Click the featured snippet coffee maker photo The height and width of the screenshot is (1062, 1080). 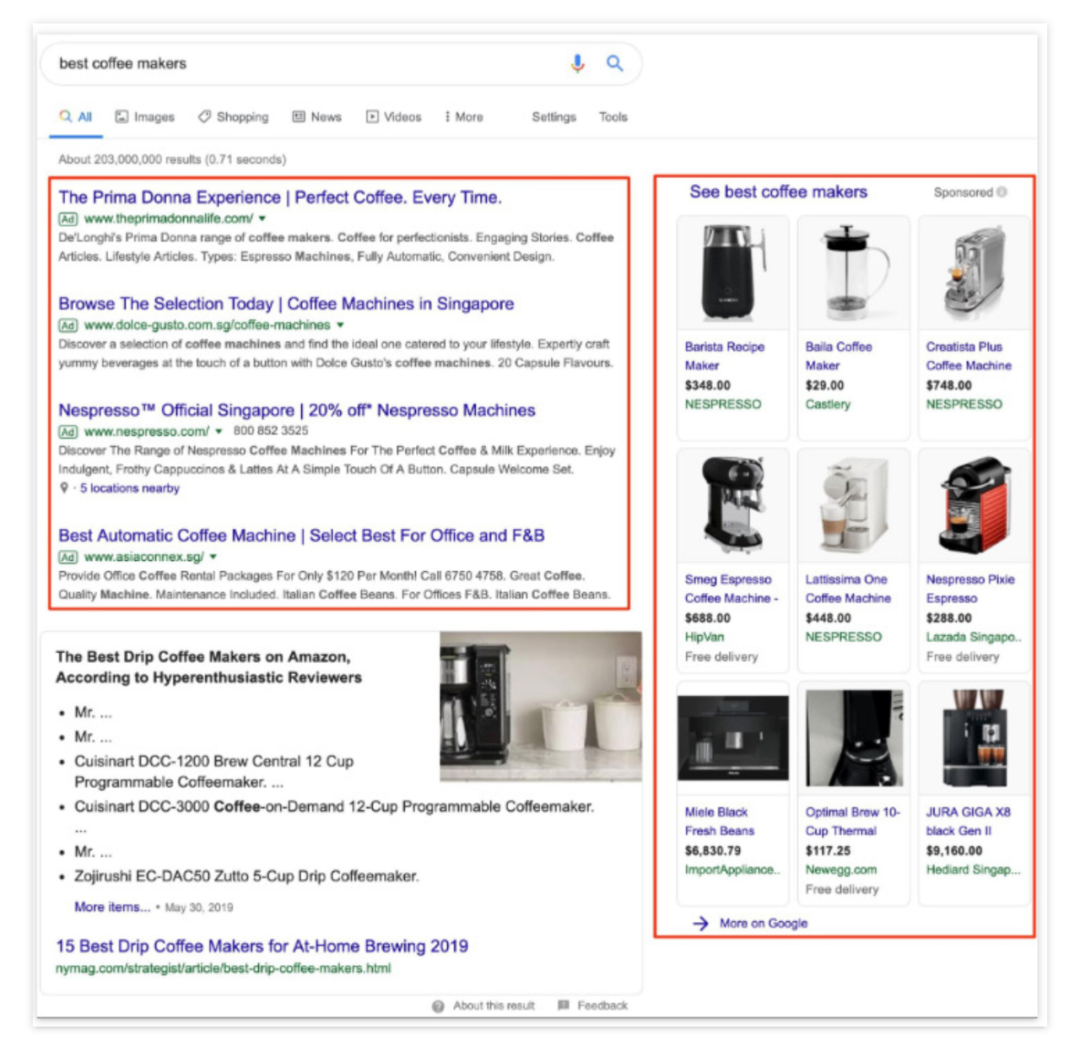[541, 707]
